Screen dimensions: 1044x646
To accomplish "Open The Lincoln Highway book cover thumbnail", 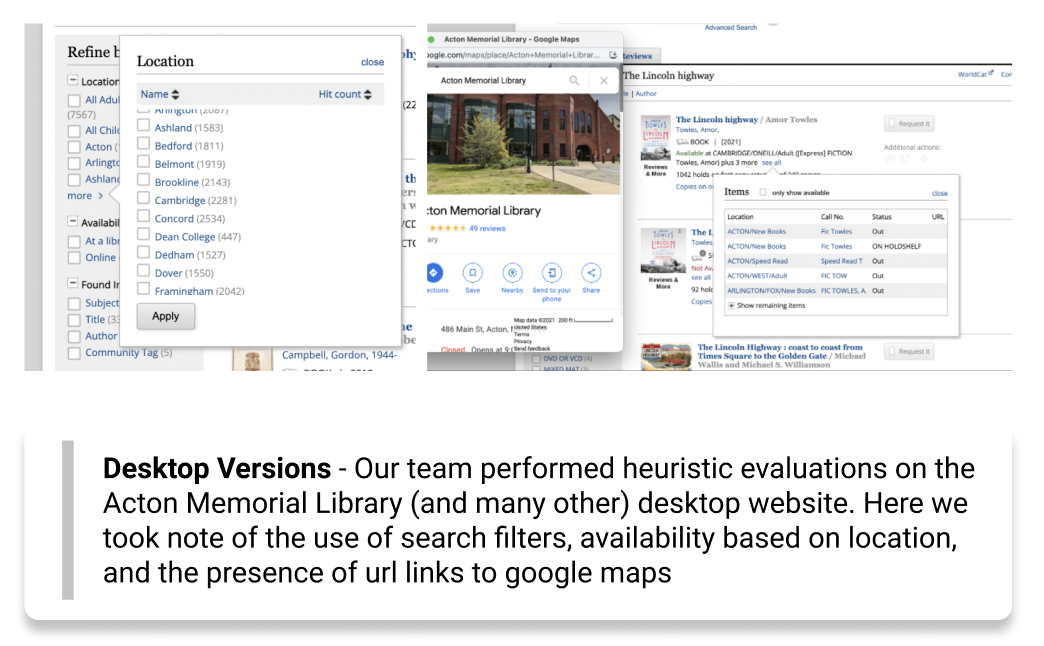I will [x=656, y=139].
